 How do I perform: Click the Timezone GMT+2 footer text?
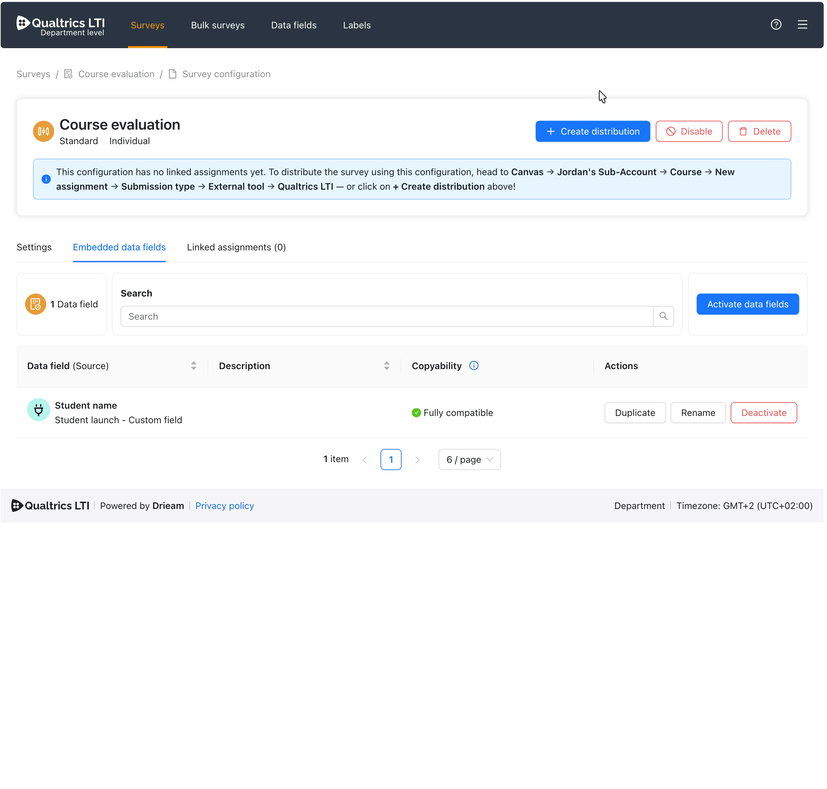click(745, 506)
